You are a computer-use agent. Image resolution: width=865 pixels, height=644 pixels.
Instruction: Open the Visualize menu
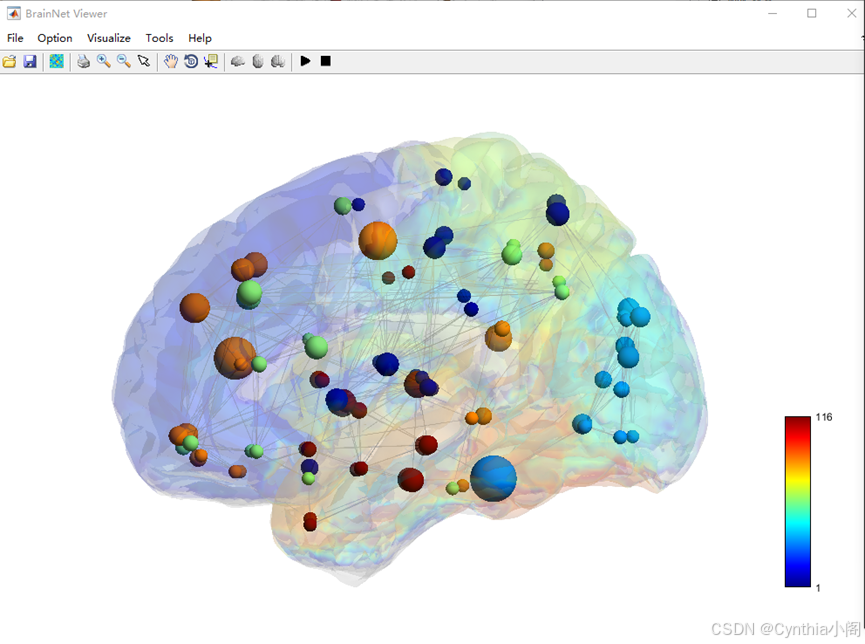[108, 38]
